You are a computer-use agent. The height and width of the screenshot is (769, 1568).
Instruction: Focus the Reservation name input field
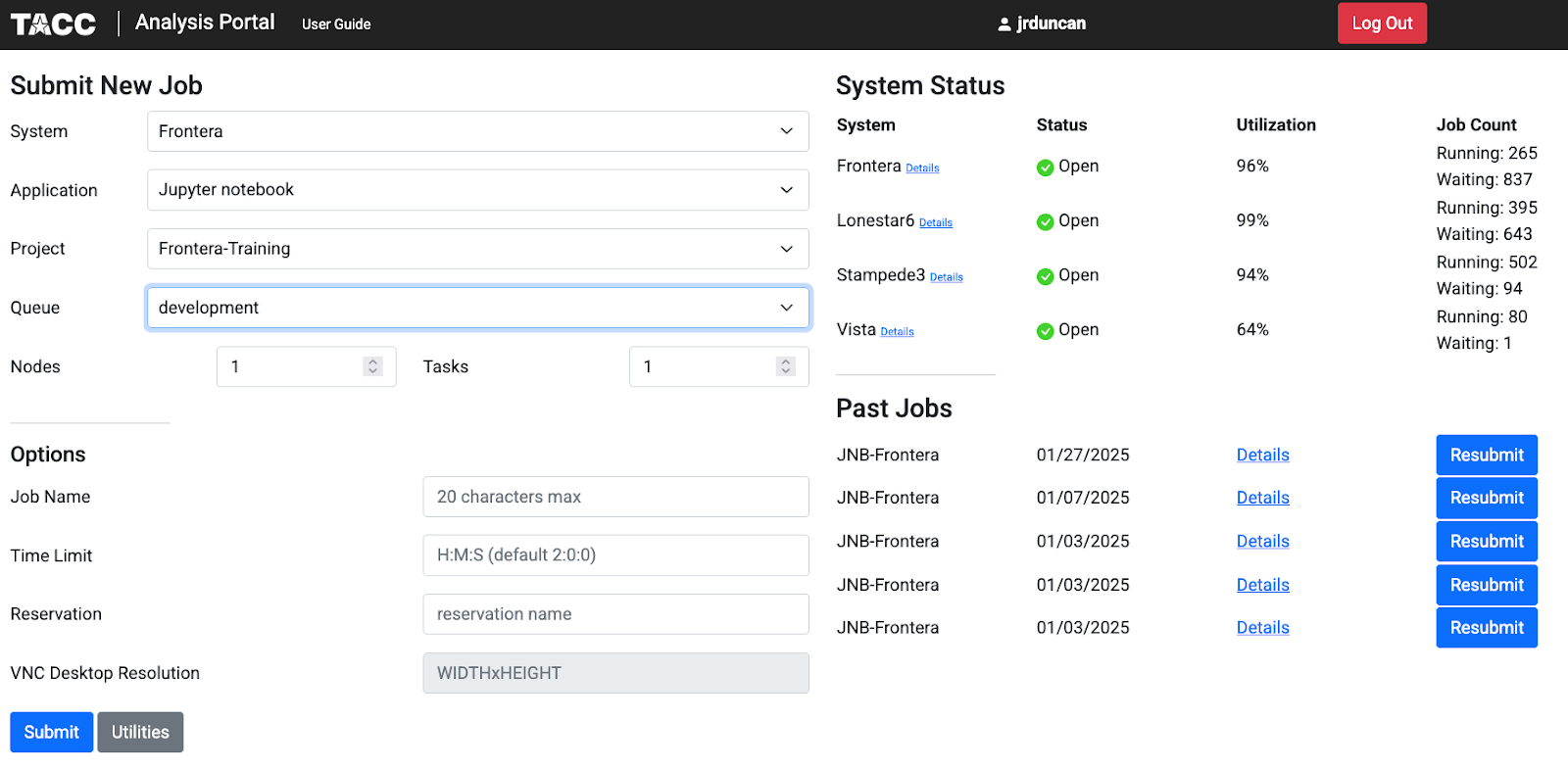point(615,614)
